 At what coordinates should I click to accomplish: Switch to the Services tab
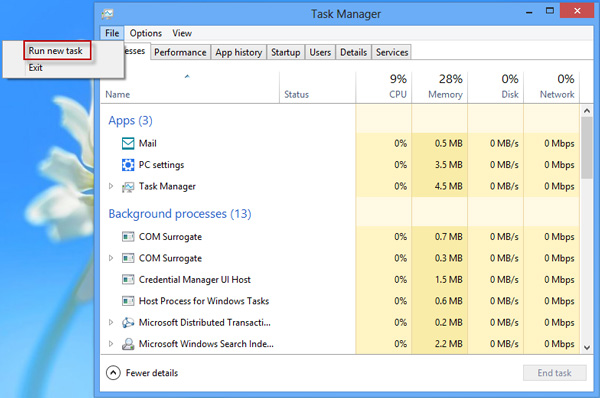(x=392, y=52)
